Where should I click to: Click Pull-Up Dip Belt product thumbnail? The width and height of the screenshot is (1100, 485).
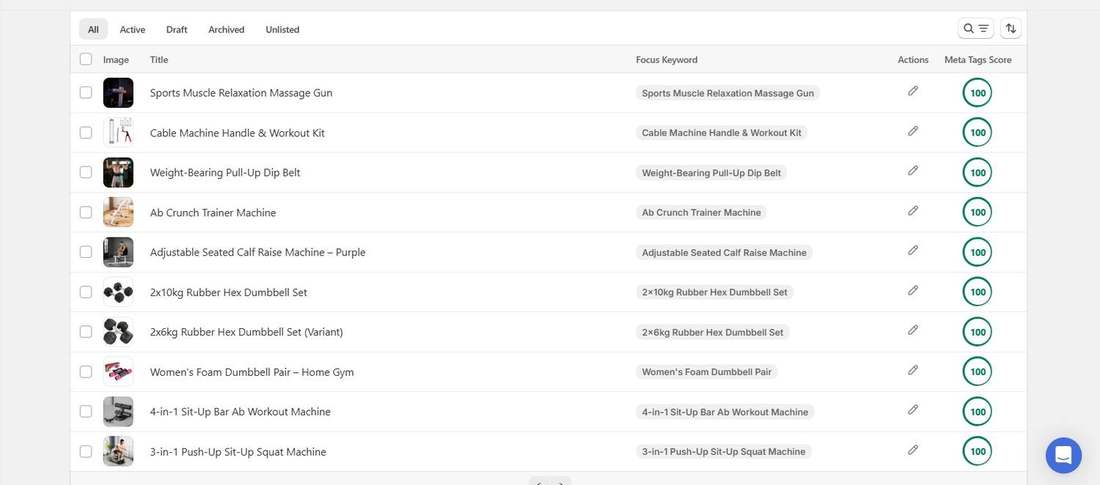118,173
